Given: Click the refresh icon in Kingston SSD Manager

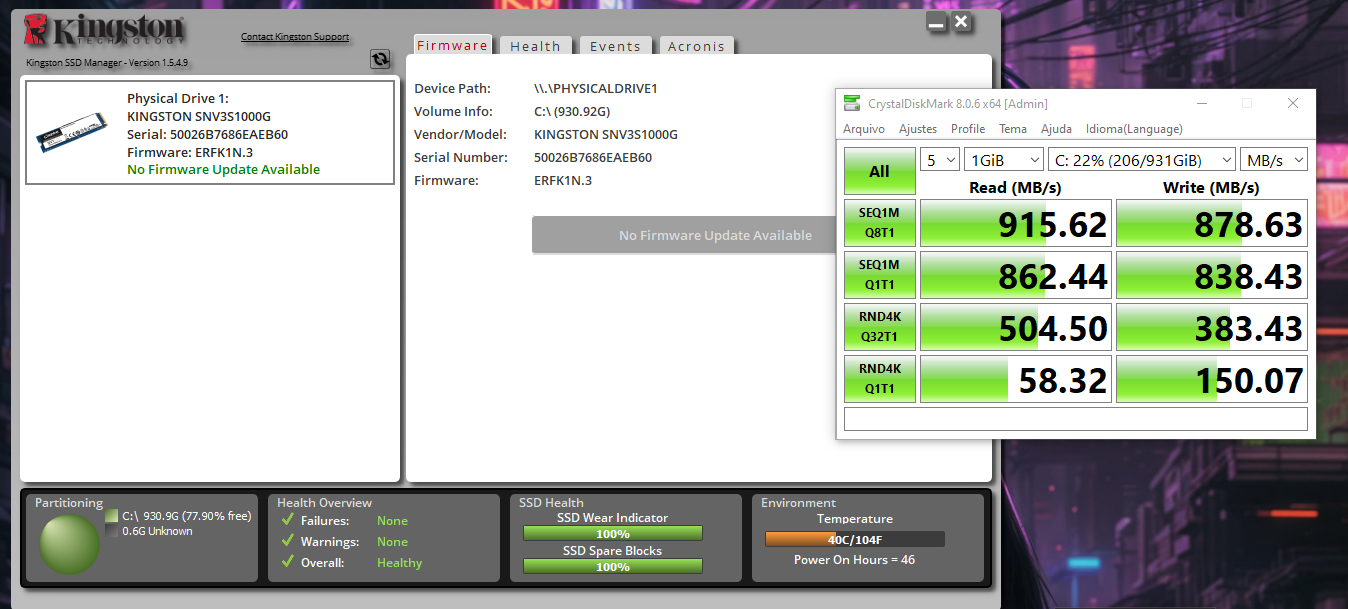Looking at the screenshot, I should pyautogui.click(x=380, y=59).
